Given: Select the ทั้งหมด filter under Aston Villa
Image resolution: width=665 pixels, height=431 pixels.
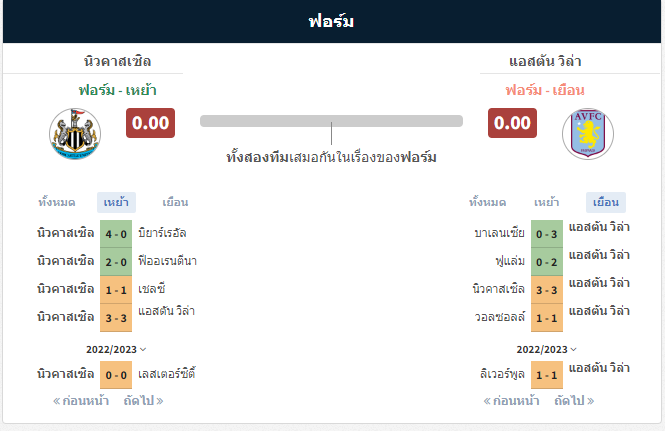Looking at the screenshot, I should (488, 202).
